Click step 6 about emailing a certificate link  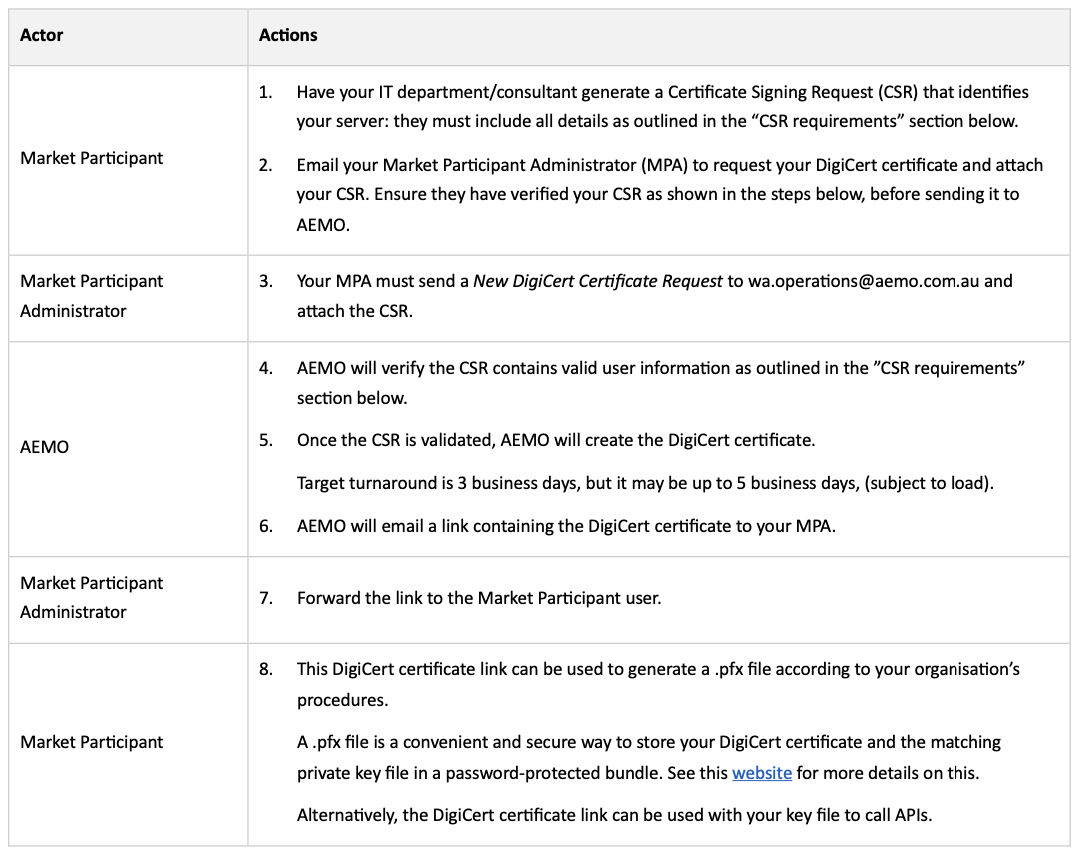pyautogui.click(x=566, y=526)
